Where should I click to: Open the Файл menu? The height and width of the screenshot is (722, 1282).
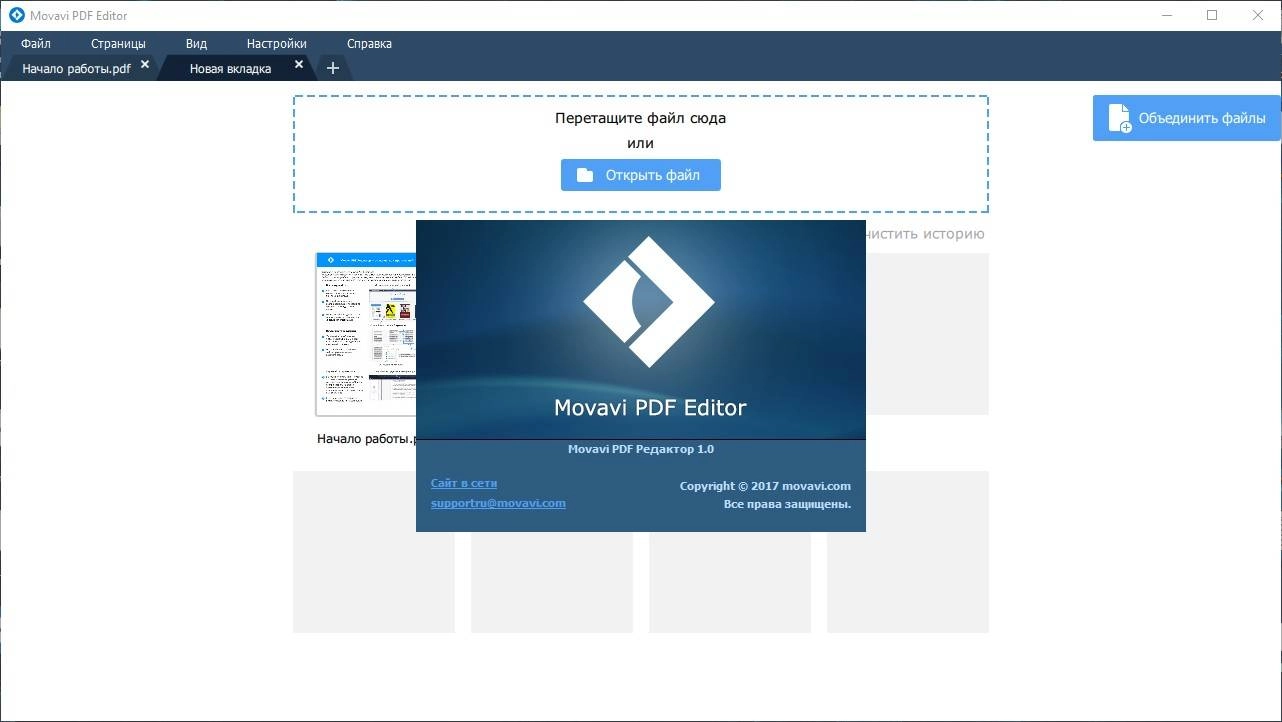35,44
